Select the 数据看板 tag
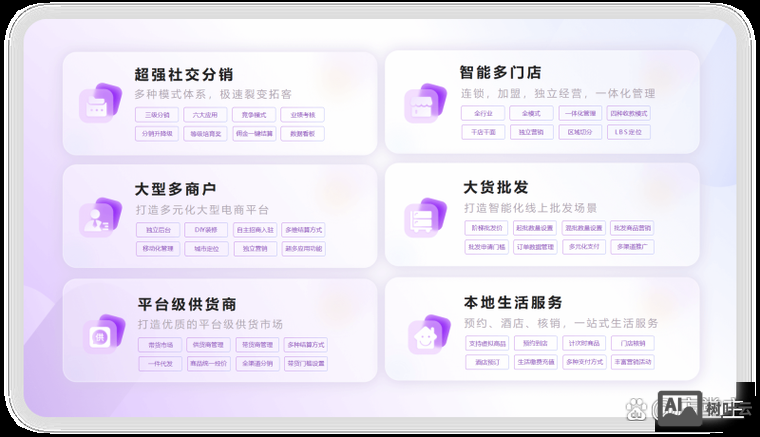Viewport: 760px width, 437px height. 302,134
